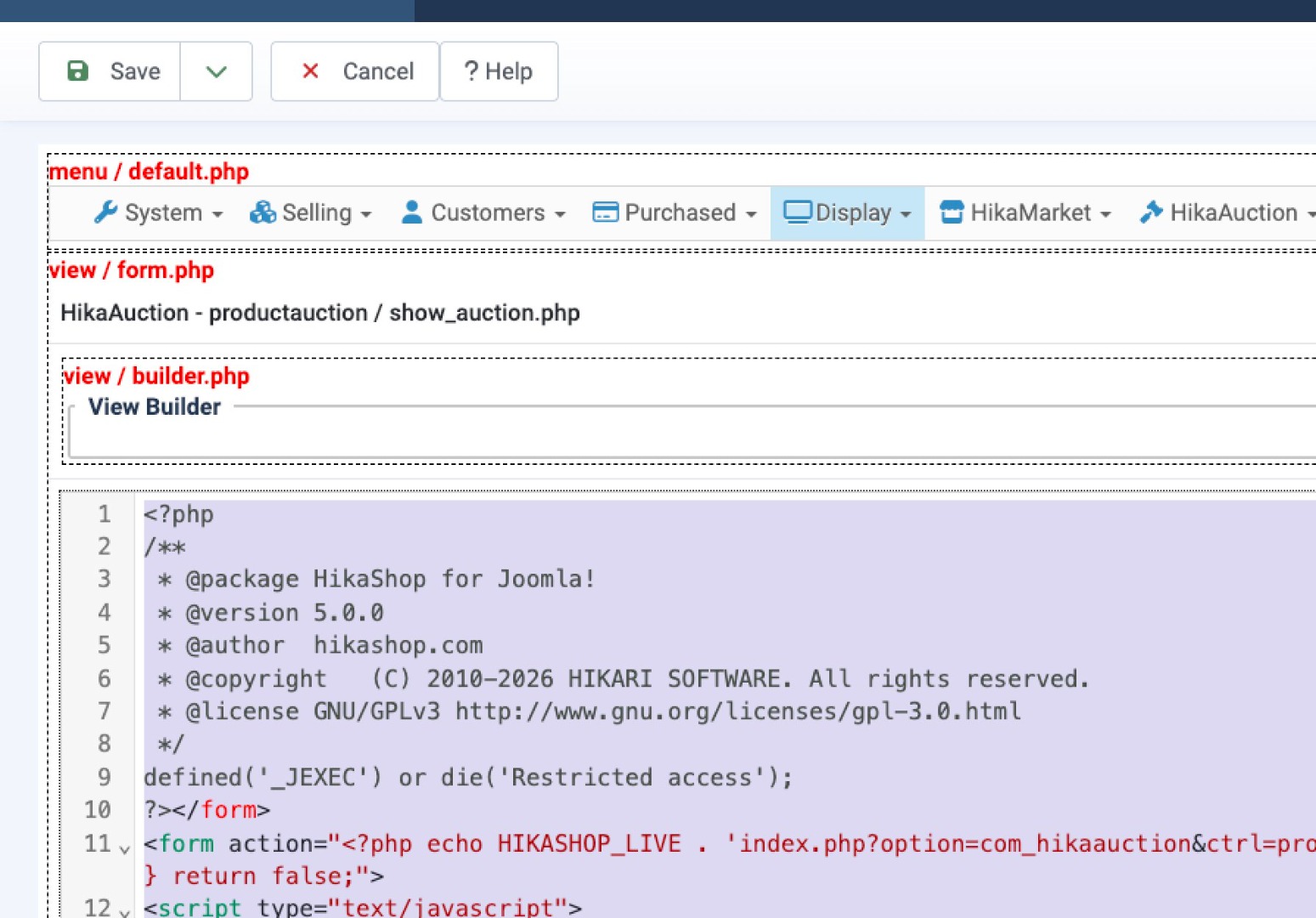Screen dimensions: 1316x918
Task: Click the menu / default.php view label
Action: 149,172
